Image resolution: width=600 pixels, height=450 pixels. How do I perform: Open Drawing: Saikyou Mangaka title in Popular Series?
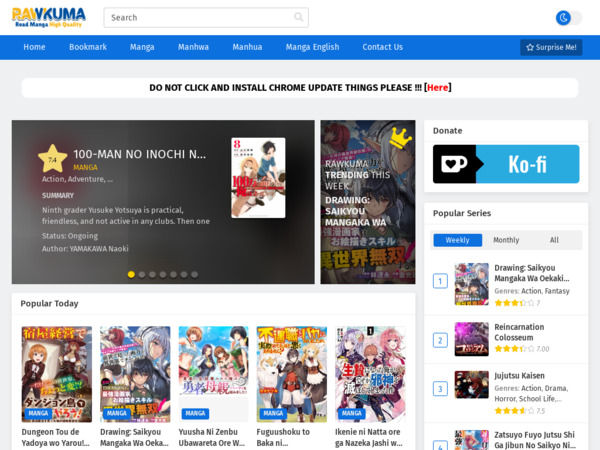tap(532, 273)
